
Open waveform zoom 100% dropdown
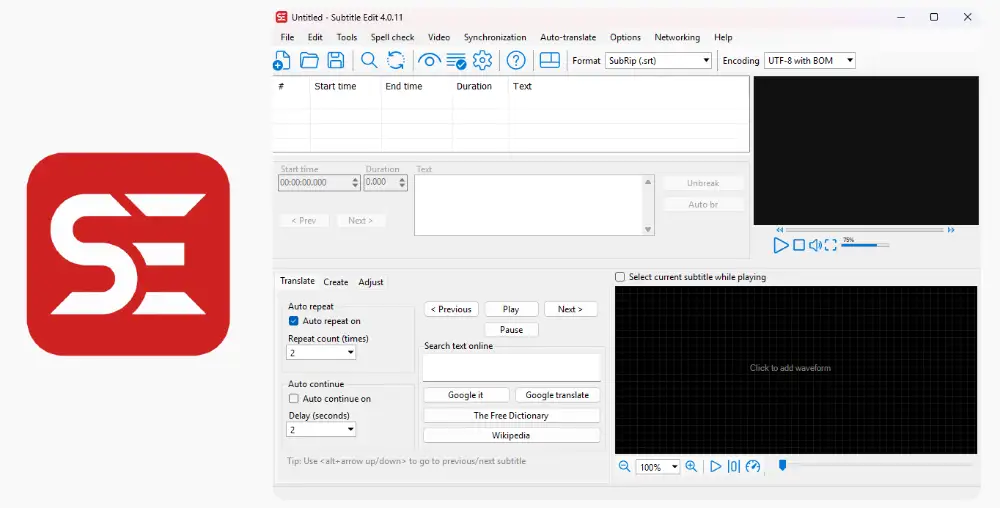(658, 467)
